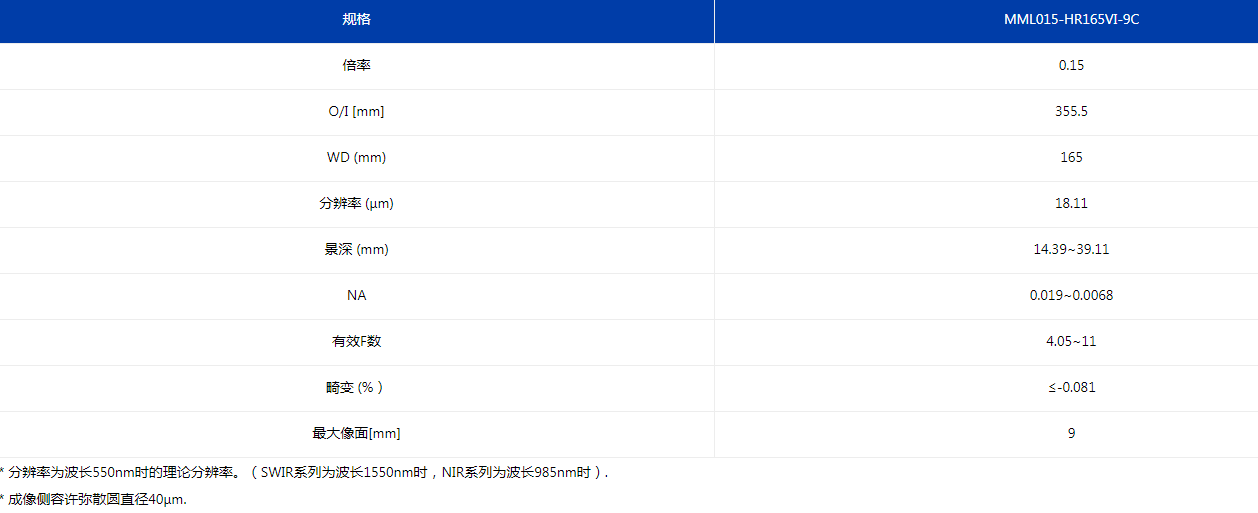This screenshot has height=513, width=1258.
Task: Select the F-number value 4.05~11
Action: click(1071, 341)
